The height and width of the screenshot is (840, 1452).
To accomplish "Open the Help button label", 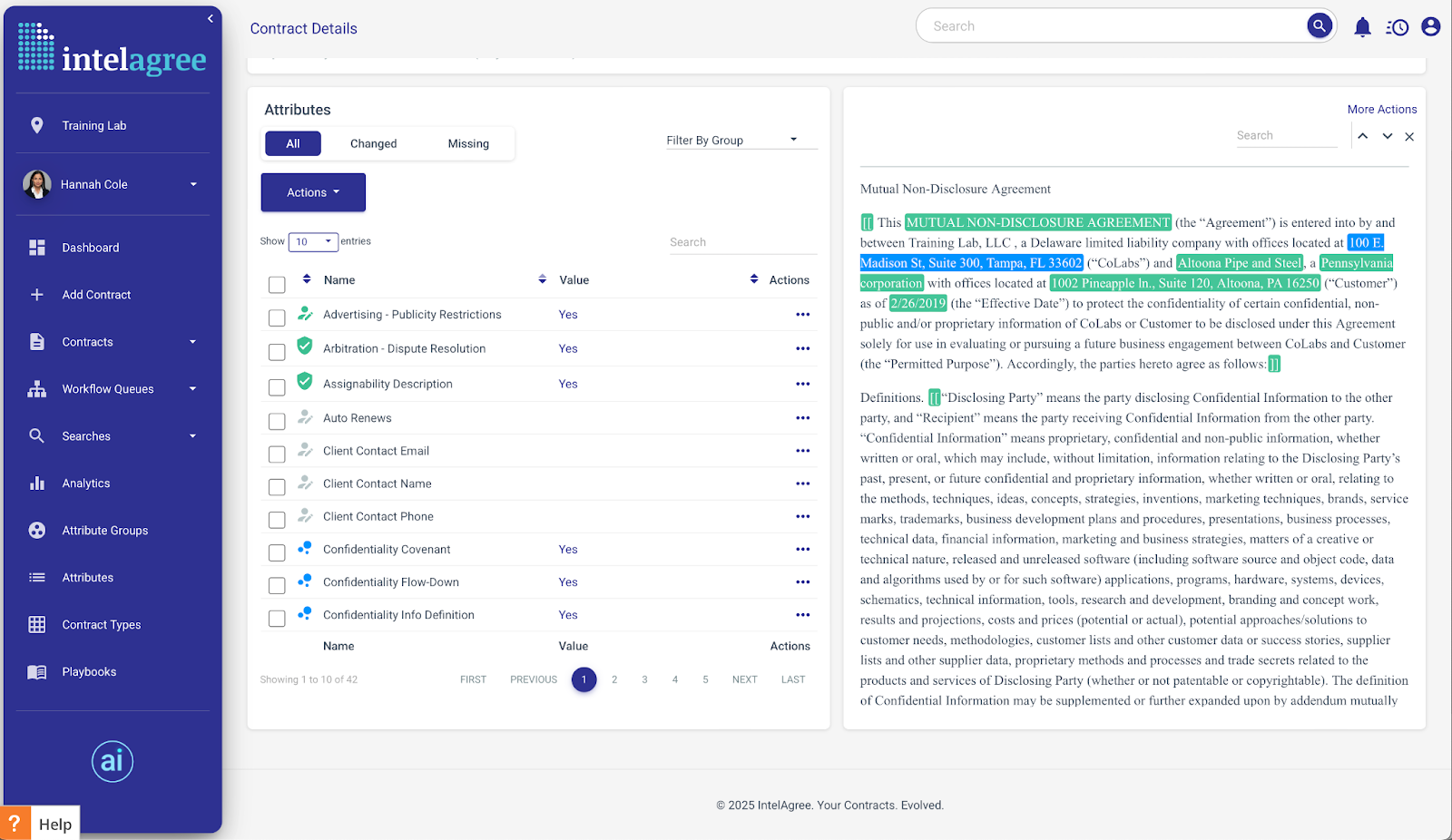I will 55,825.
